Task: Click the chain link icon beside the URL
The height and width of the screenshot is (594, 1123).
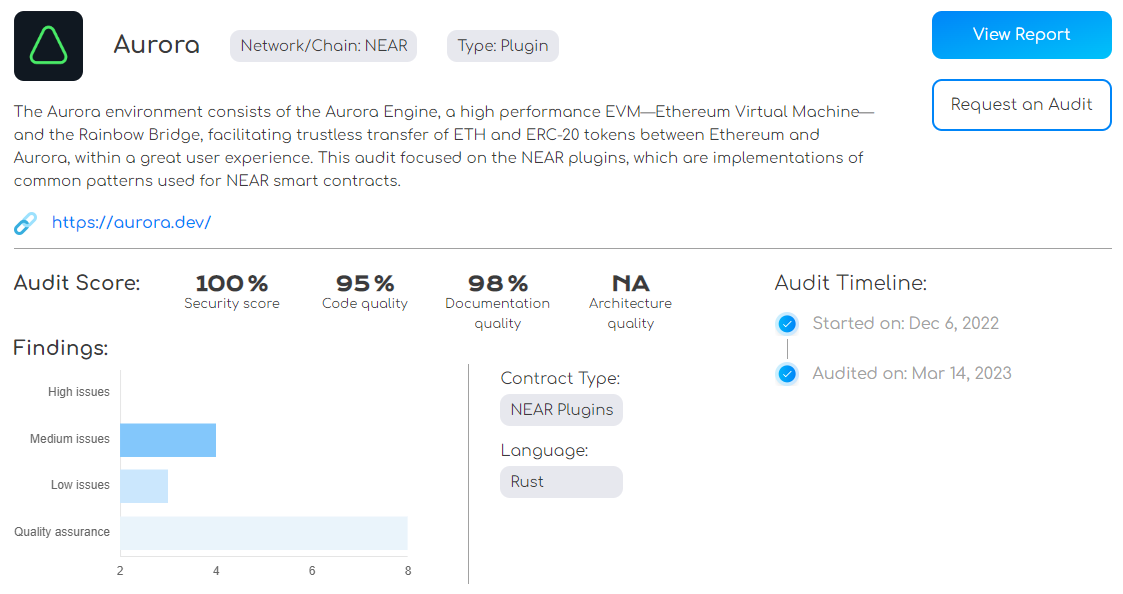Action: [22, 223]
